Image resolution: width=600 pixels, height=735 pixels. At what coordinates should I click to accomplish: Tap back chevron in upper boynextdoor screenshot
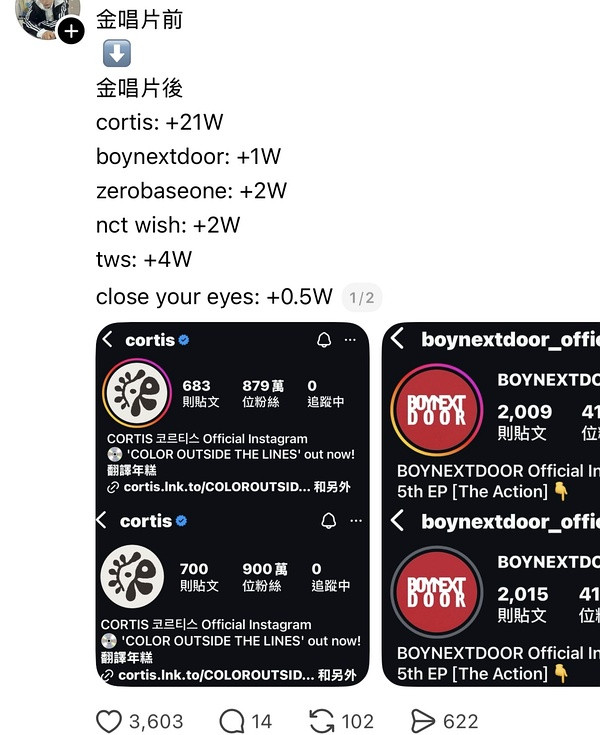397,338
